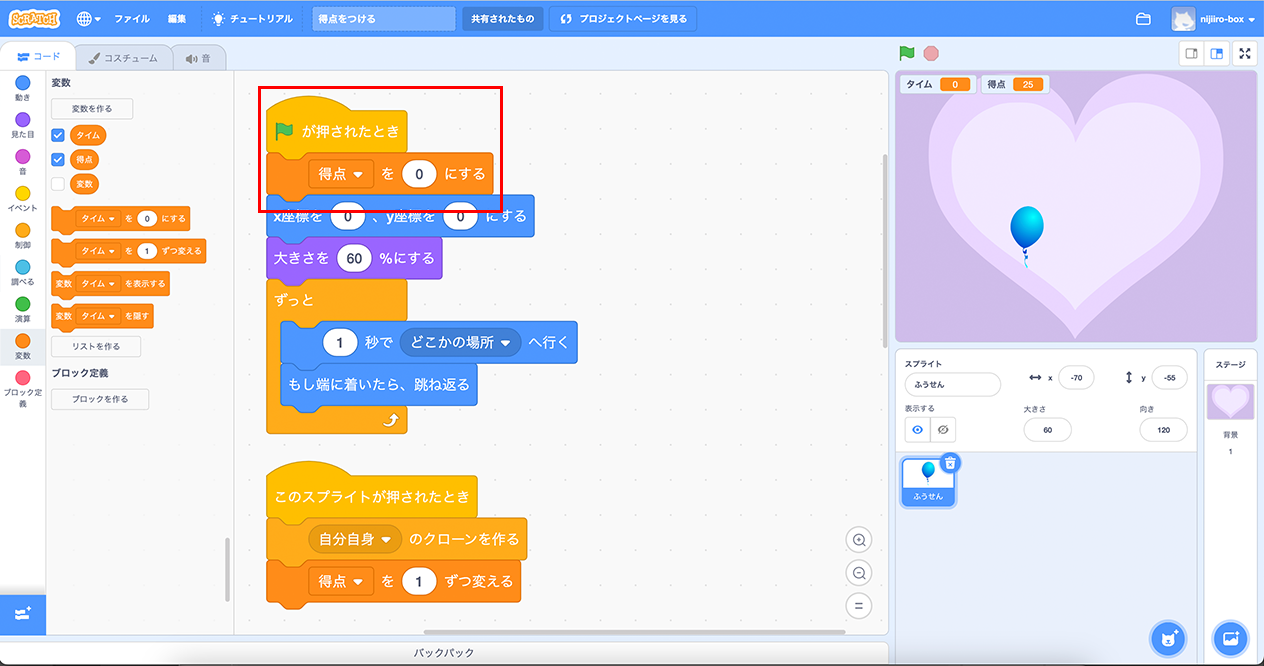This screenshot has width=1264, height=666.
Task: Open the language globe dropdown
Action: [x=88, y=19]
